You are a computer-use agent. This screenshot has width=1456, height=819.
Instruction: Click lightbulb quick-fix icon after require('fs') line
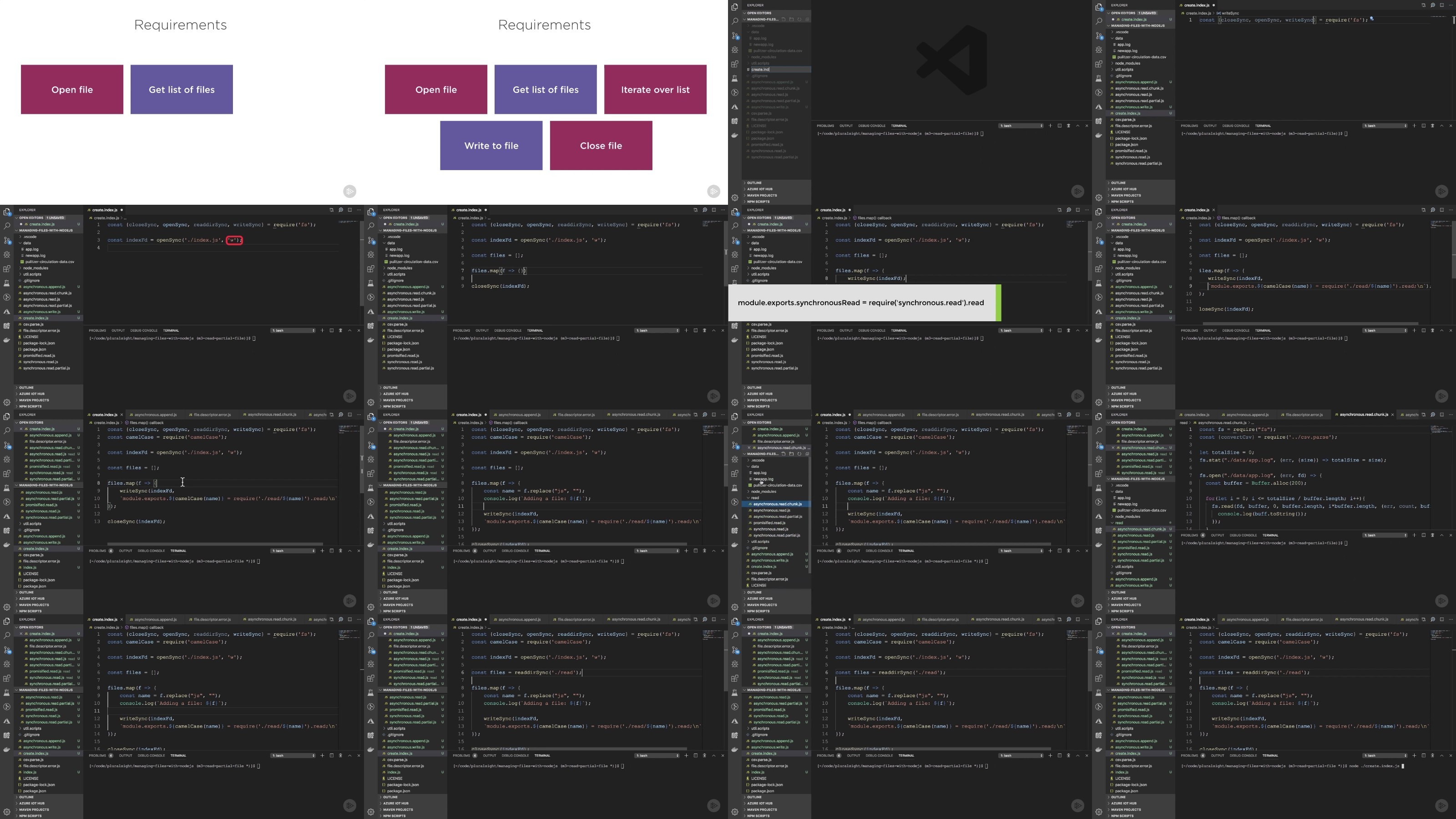click(1372, 19)
